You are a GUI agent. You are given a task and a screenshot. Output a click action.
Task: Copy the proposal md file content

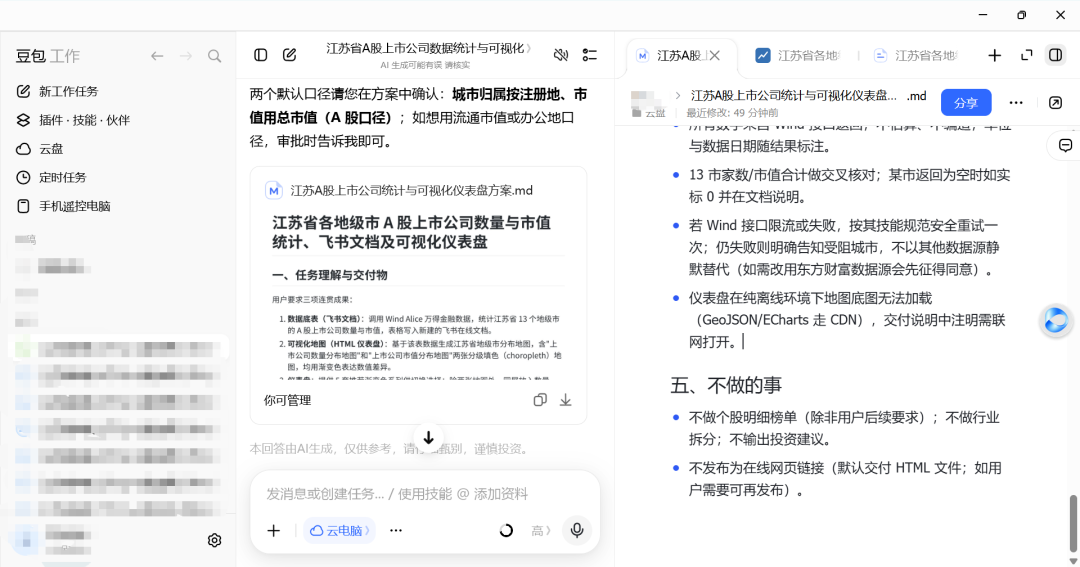pos(540,400)
